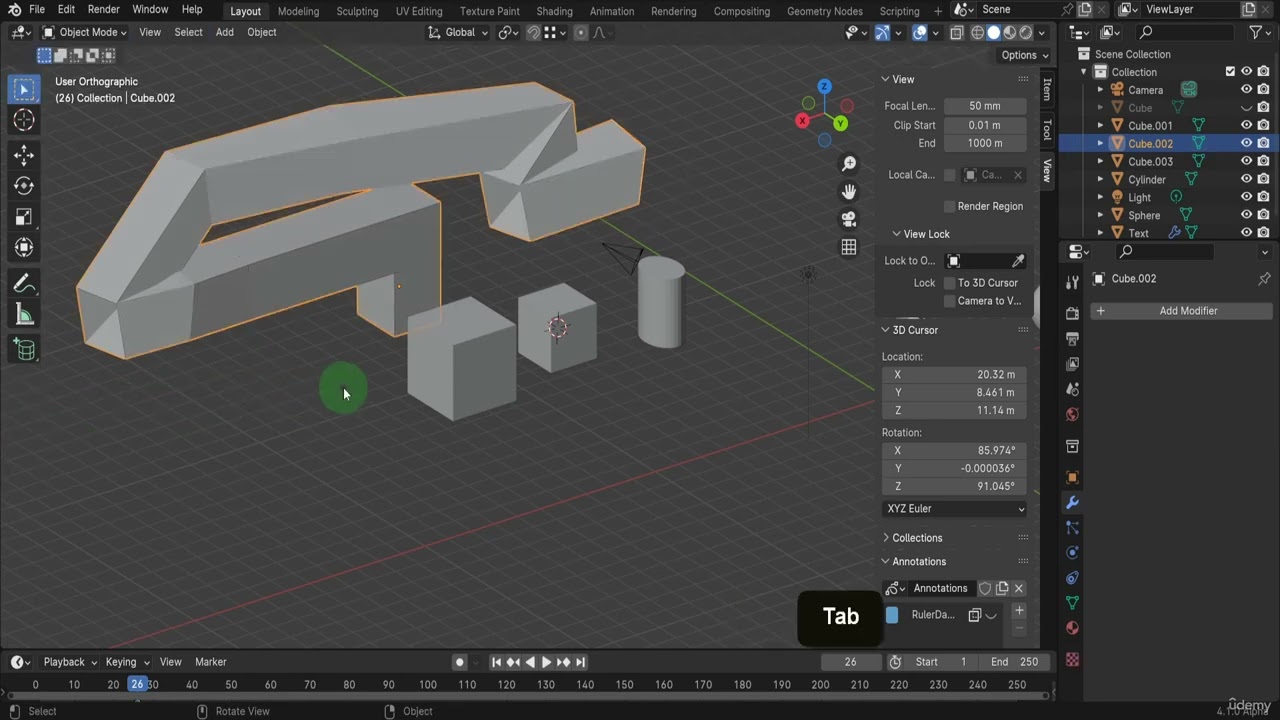
Task: Open the Playback dropdown in timeline
Action: point(69,662)
